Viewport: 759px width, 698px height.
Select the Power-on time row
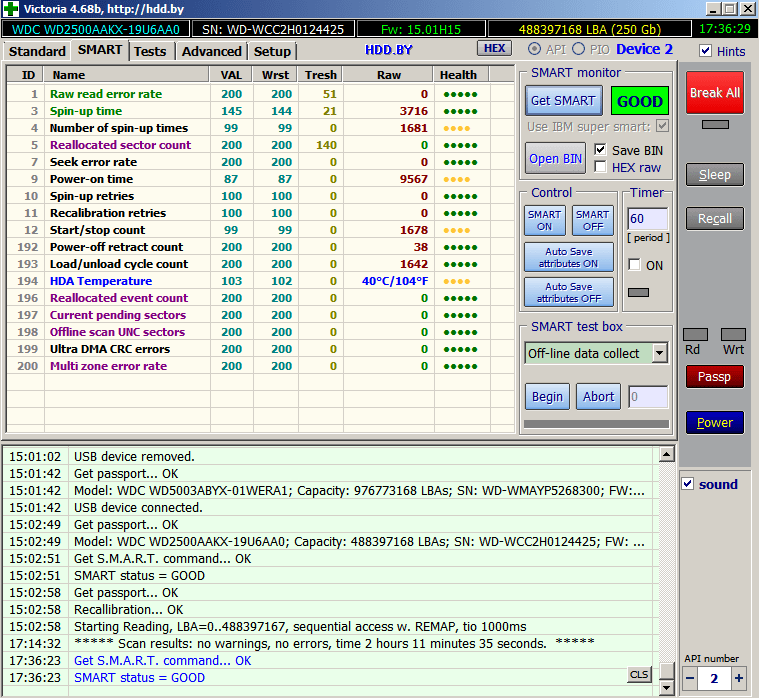260,179
